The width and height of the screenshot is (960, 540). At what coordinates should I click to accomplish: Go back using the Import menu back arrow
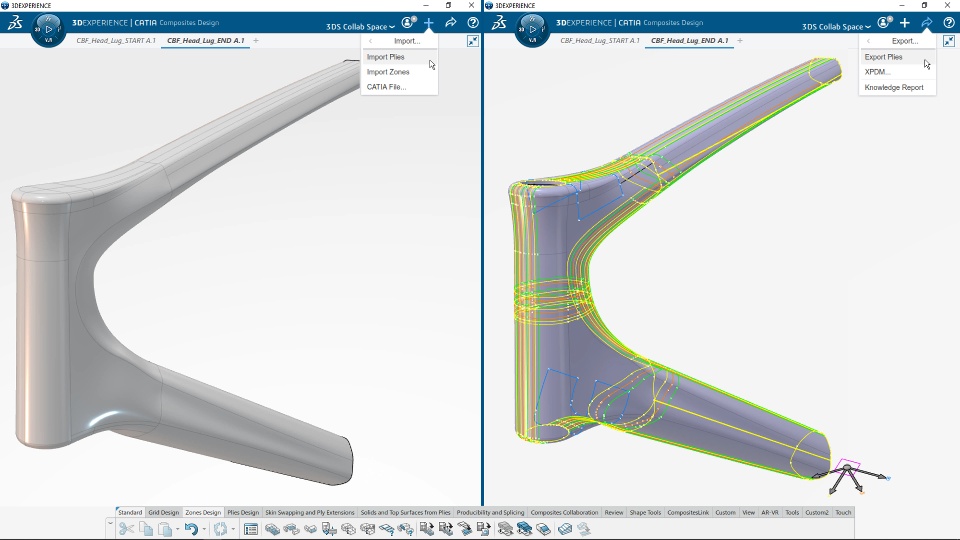[370, 41]
